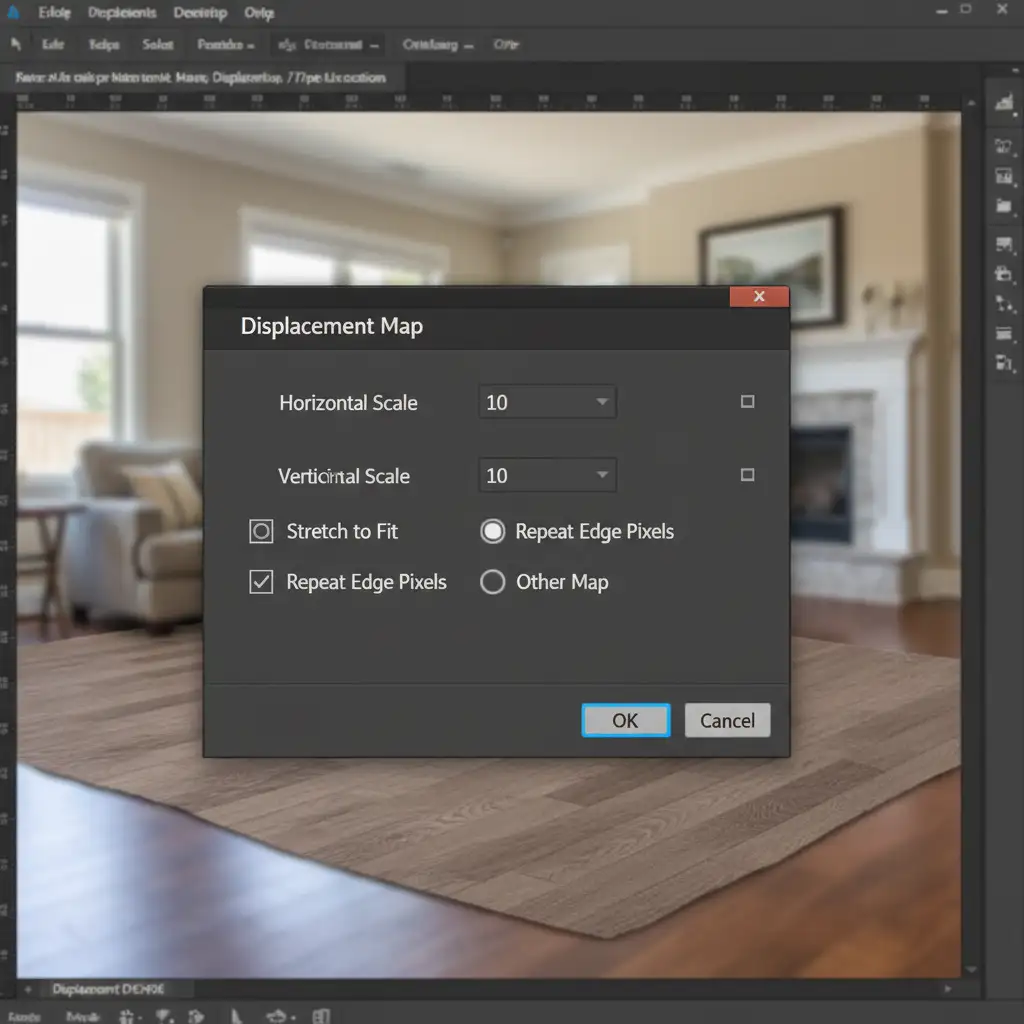
Task: Select the Other Map radio button
Action: pos(493,582)
